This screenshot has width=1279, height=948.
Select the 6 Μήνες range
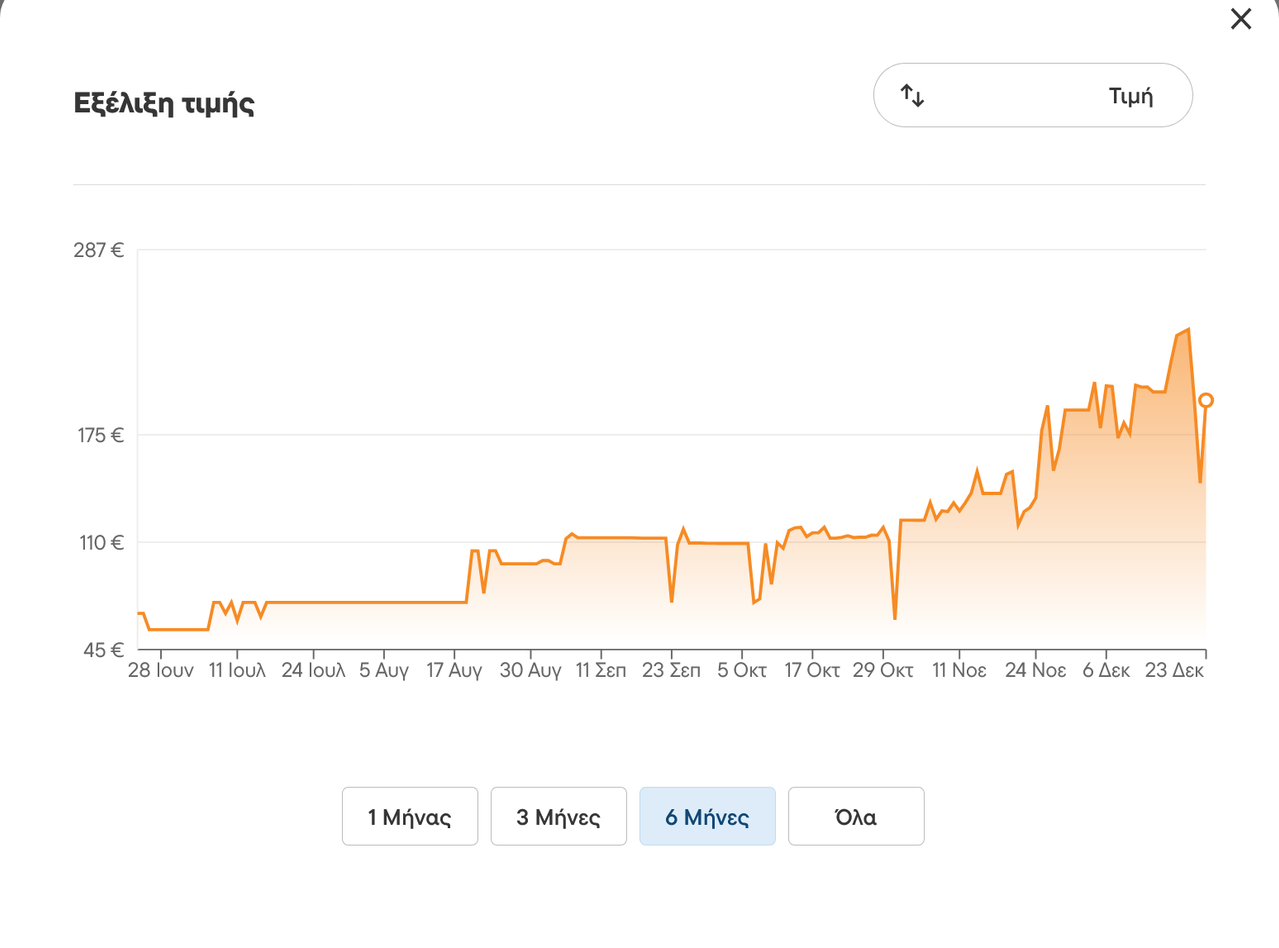[x=707, y=817]
